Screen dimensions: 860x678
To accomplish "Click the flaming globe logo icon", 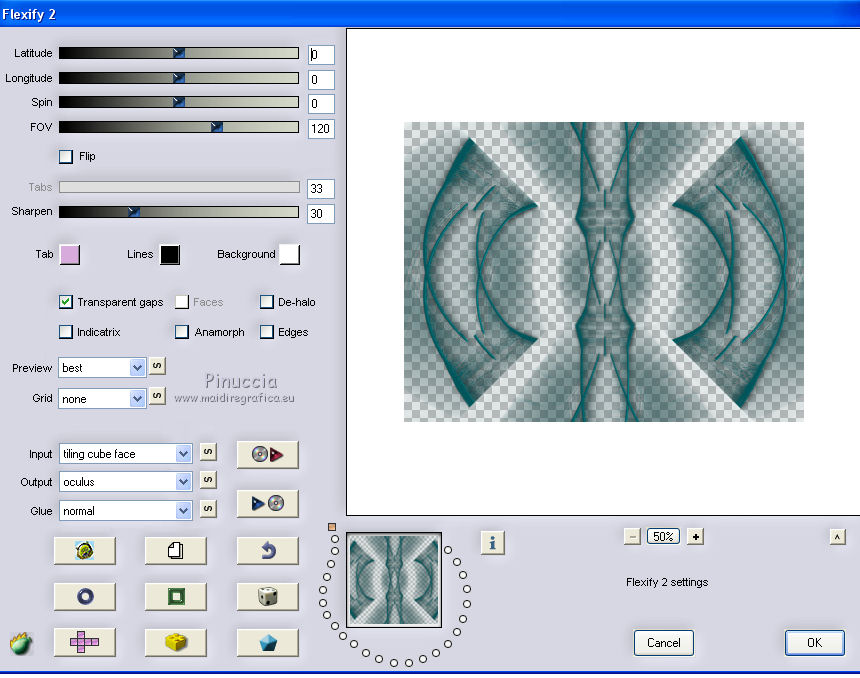I will pos(21,643).
